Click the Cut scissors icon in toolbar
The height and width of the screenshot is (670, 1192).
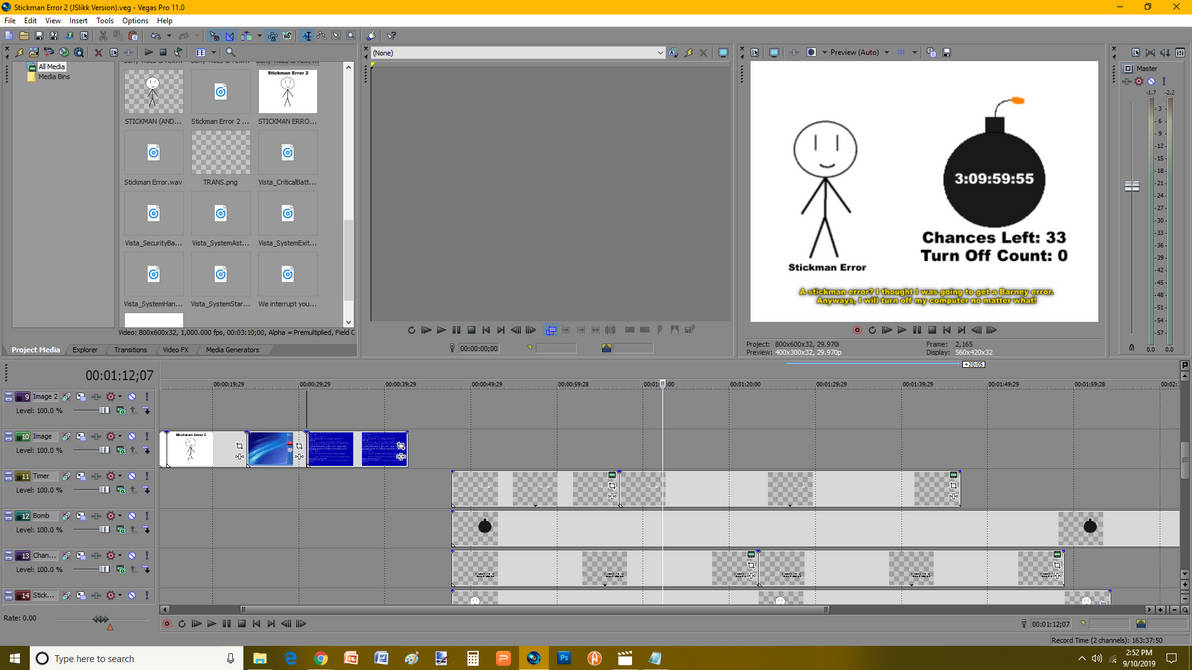click(103, 36)
